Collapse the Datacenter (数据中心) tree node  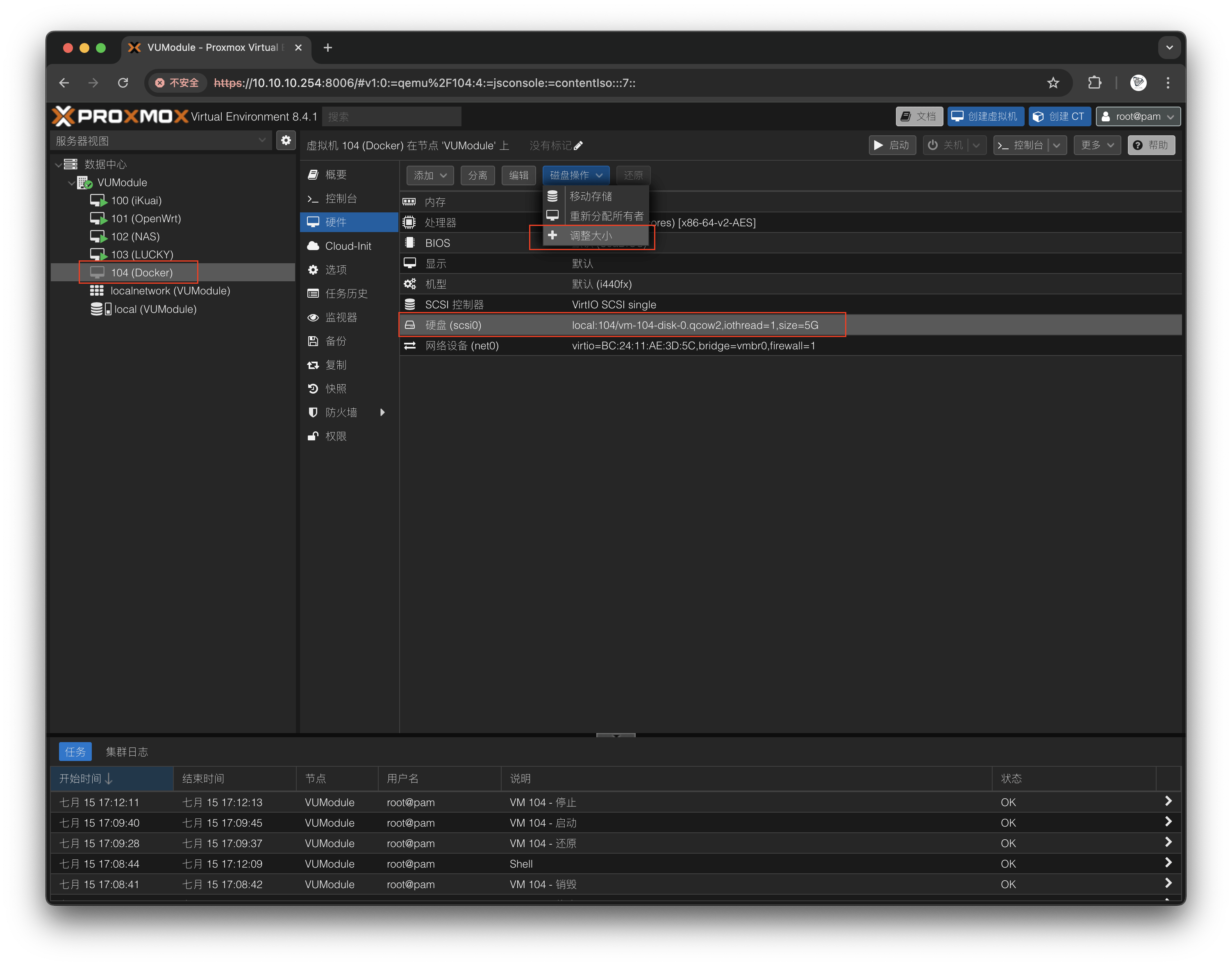(x=59, y=164)
